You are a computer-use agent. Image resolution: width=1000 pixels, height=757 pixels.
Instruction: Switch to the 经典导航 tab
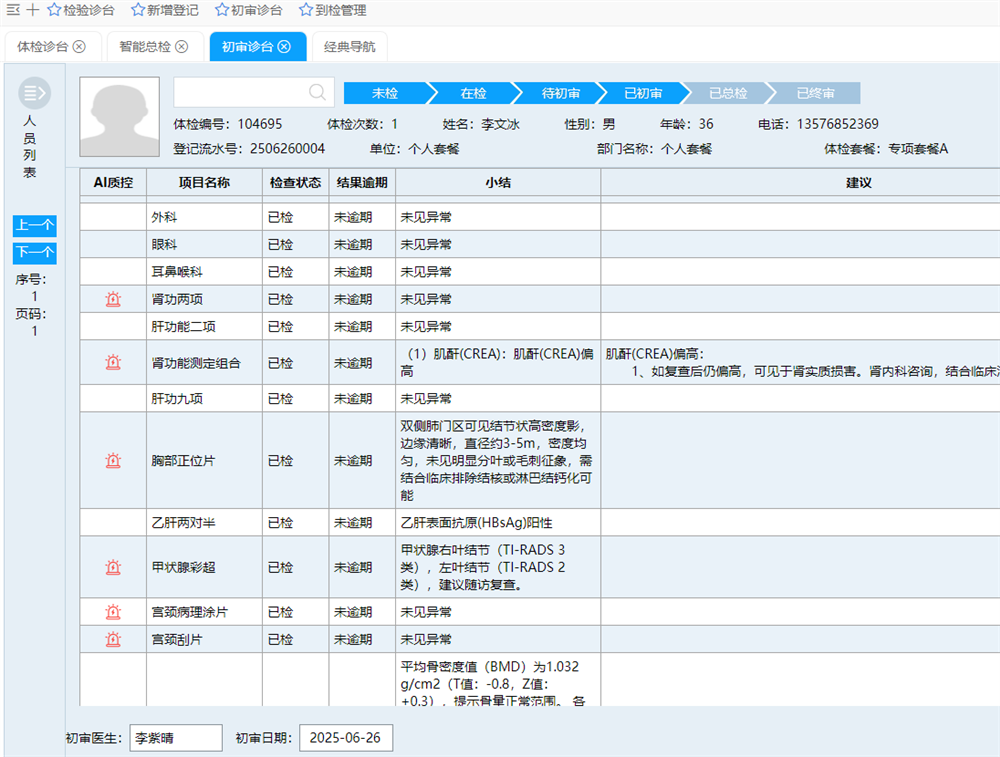(x=349, y=47)
